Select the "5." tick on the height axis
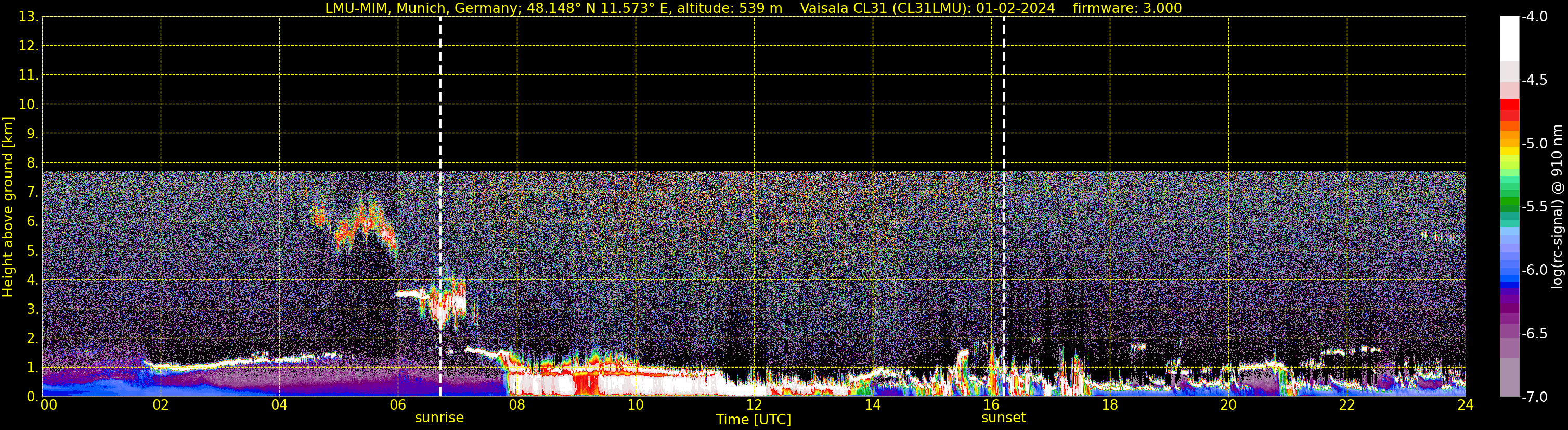 [32, 250]
